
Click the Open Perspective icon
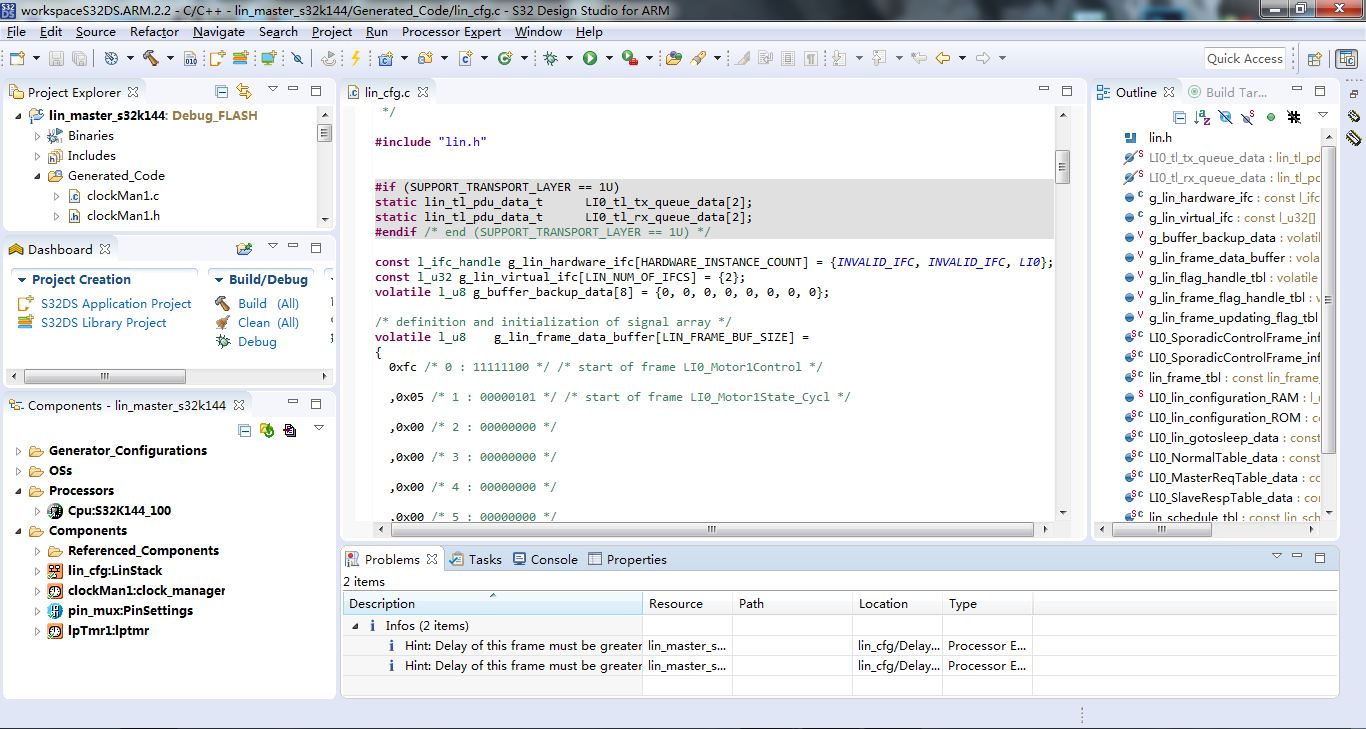[x=1315, y=59]
